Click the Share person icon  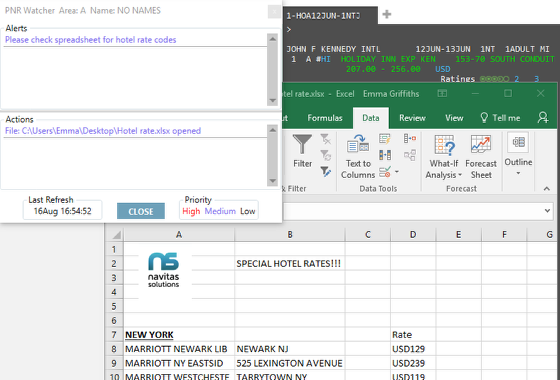[x=543, y=118]
